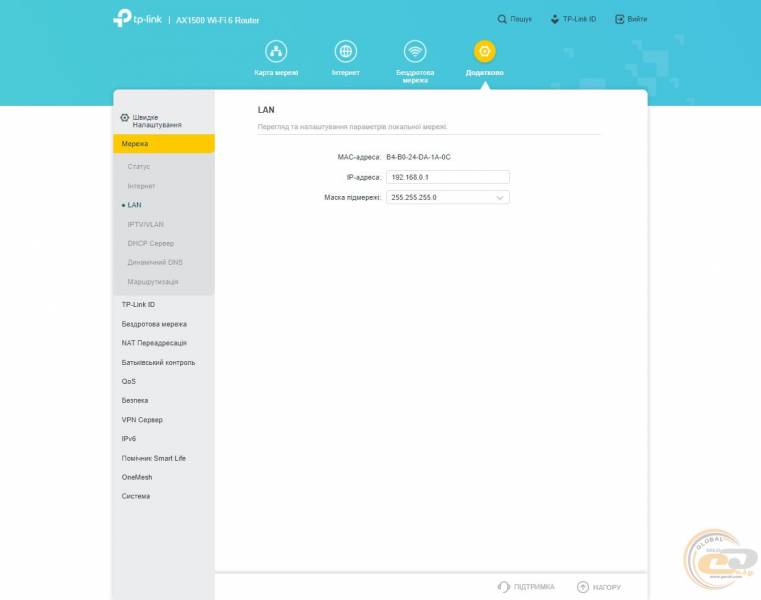
Task: Click the Вийти logout label
Action: coord(637,19)
